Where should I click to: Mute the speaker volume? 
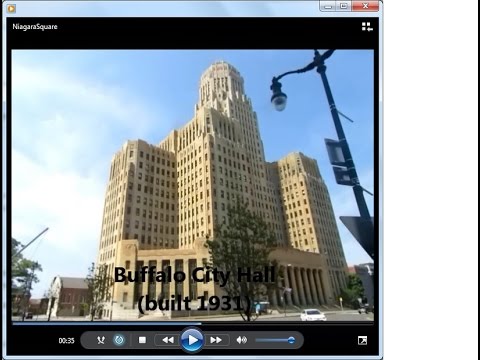242,340
